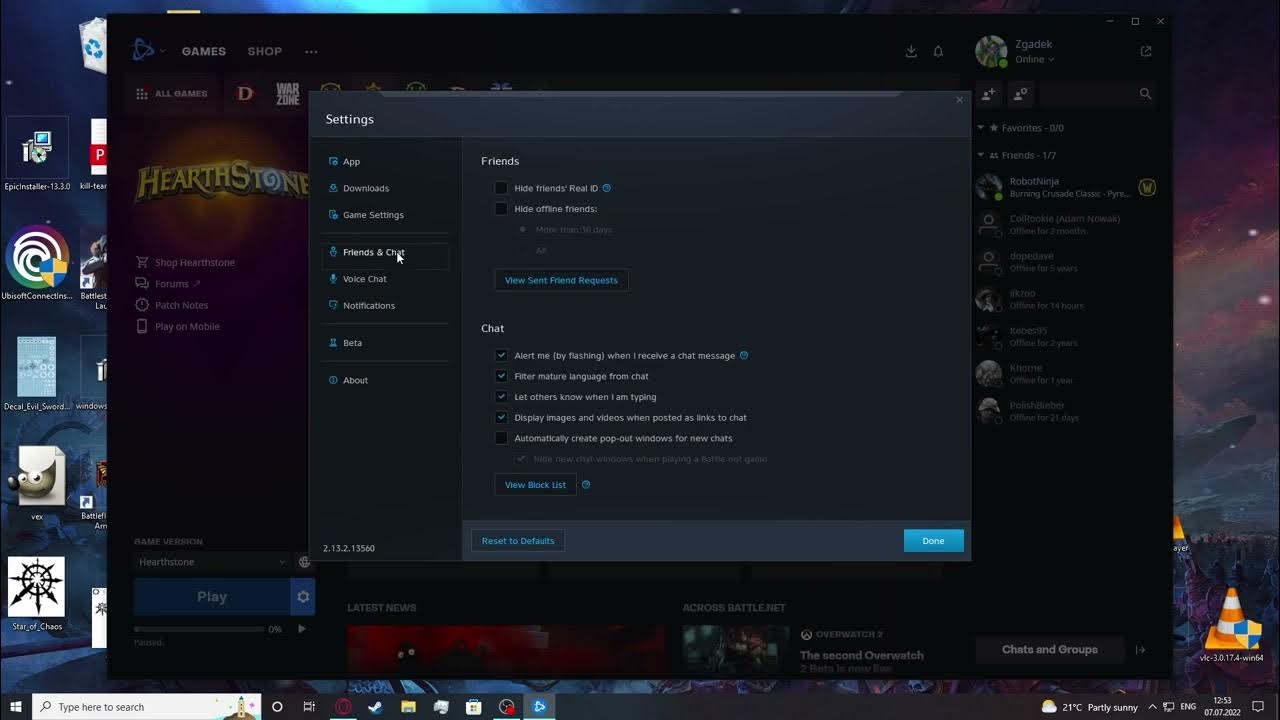Click the Done button
The image size is (1280, 720).
point(933,541)
